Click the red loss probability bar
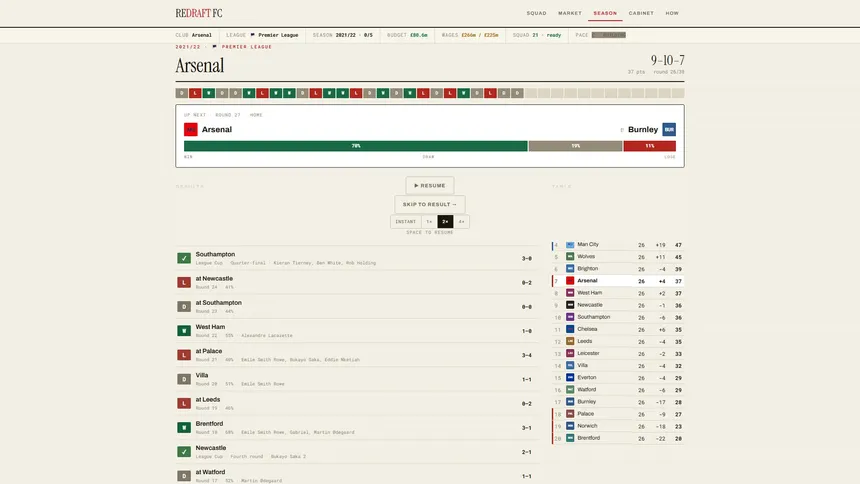Viewport: 860px width, 484px height. point(649,146)
